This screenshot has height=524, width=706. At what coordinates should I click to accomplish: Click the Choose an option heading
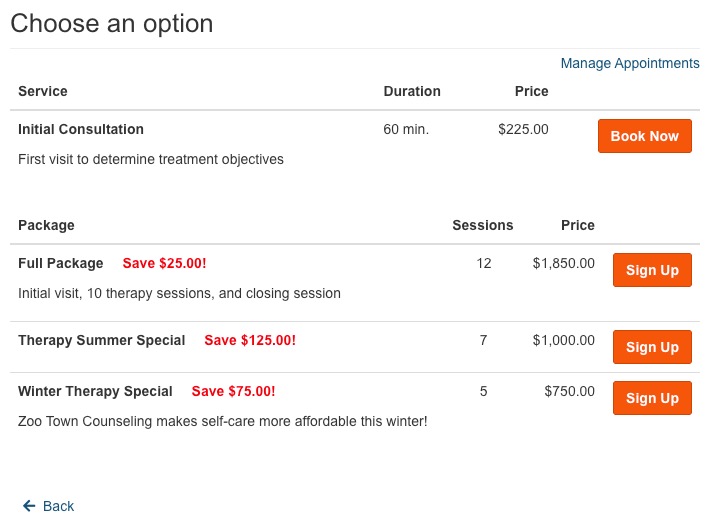coord(112,23)
